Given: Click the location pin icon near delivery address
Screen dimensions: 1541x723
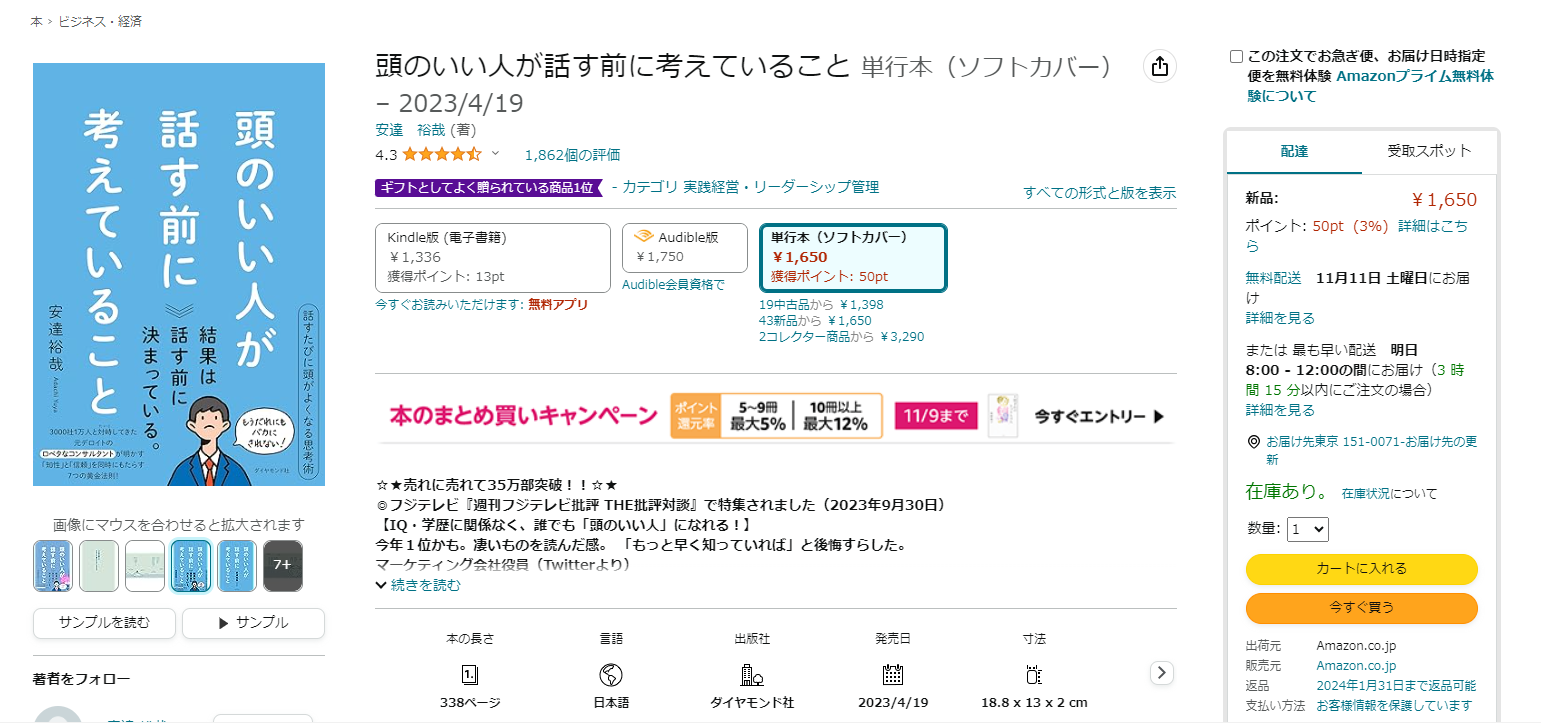Looking at the screenshot, I should point(1253,442).
